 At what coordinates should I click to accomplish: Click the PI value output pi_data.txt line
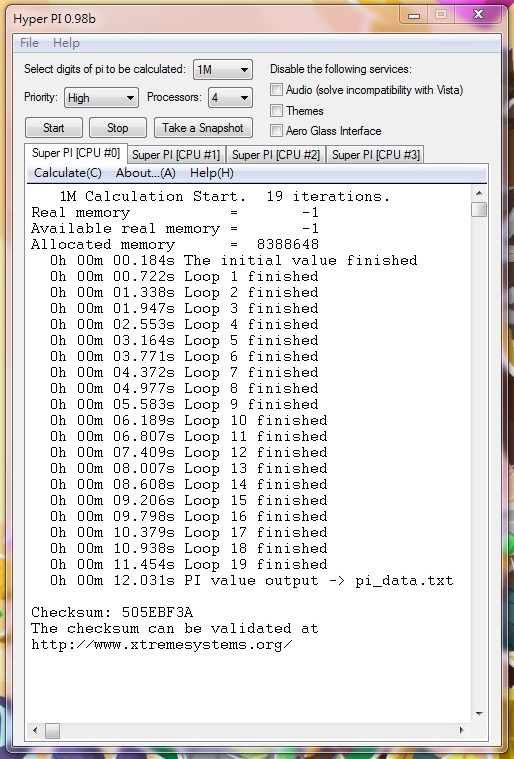252,580
